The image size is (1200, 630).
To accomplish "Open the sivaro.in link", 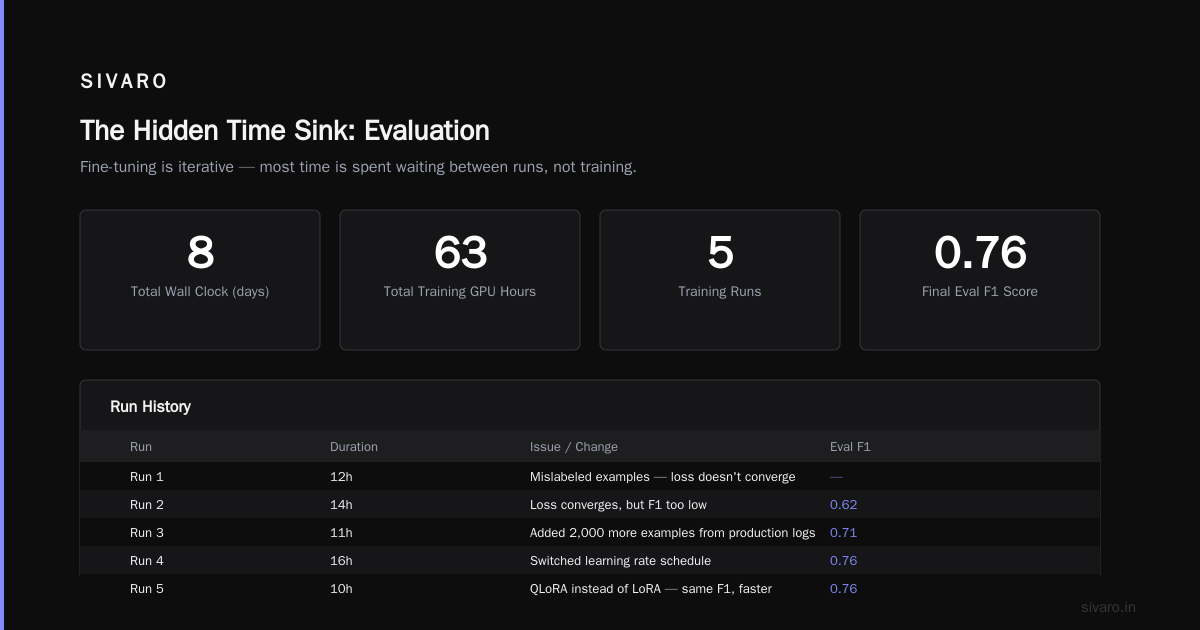I will 1109,607.
